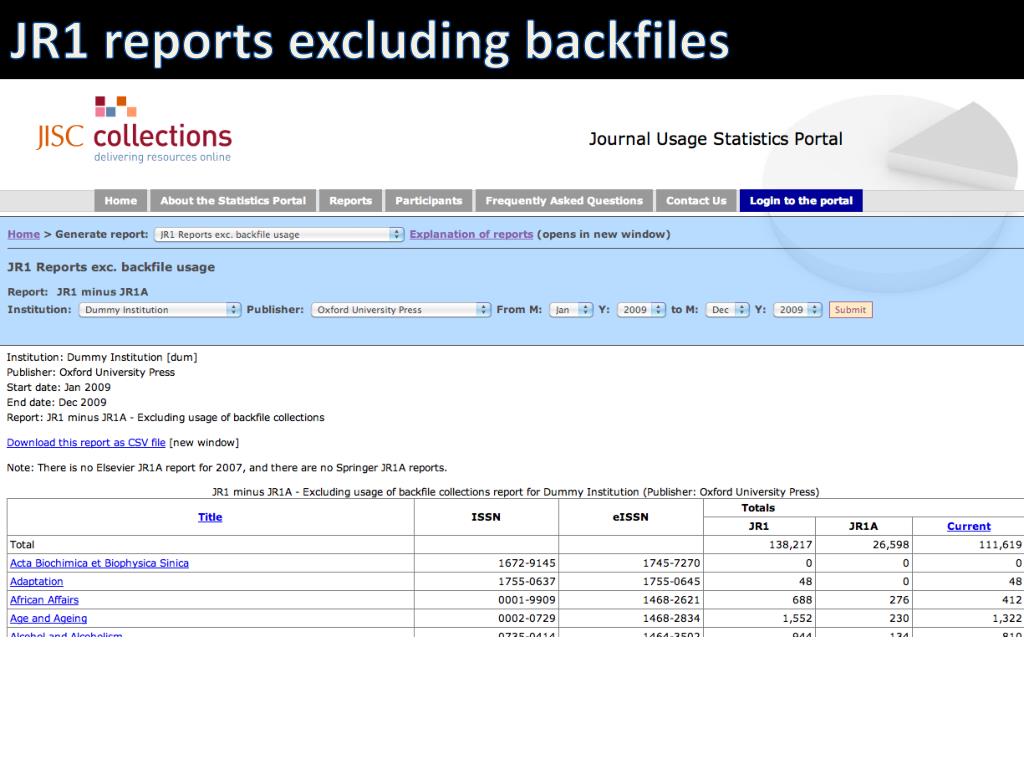Select the Total JR1 value 138,217
This screenshot has width=1024, height=768.
click(x=790, y=545)
